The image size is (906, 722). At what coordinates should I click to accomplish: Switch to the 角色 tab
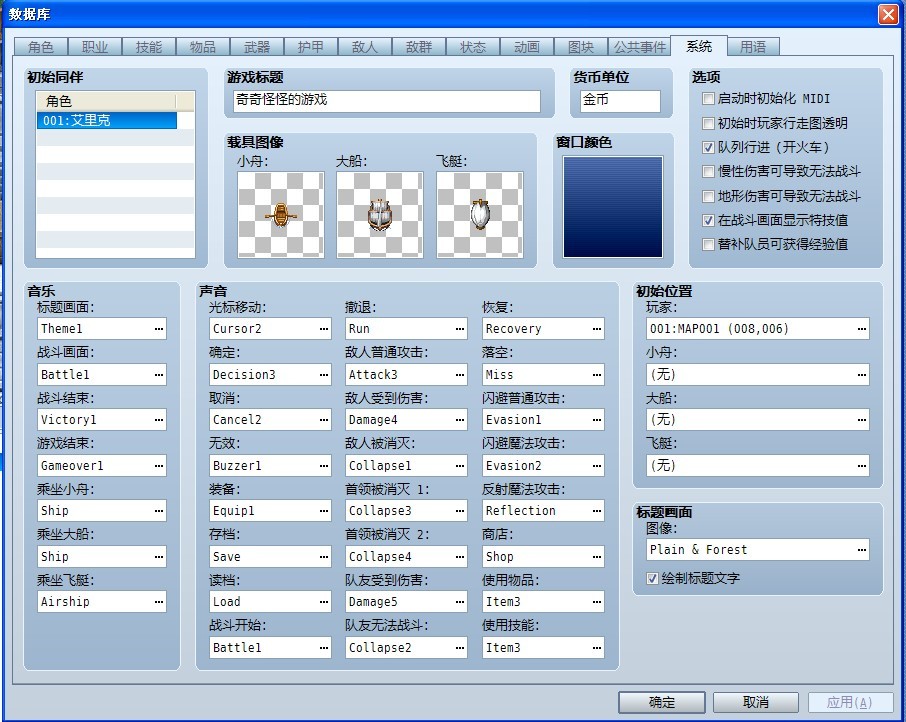tap(40, 47)
